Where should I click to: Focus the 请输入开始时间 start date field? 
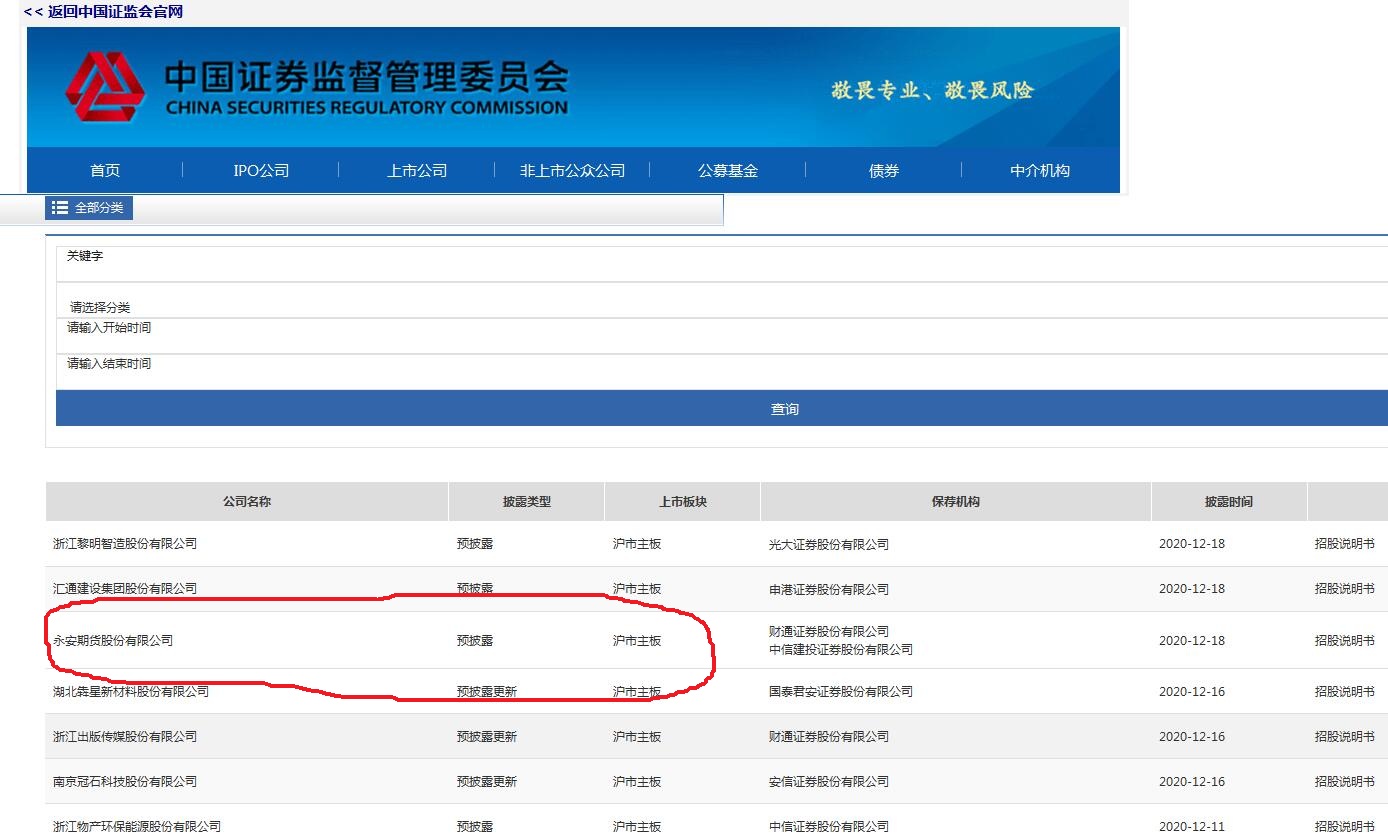point(722,336)
